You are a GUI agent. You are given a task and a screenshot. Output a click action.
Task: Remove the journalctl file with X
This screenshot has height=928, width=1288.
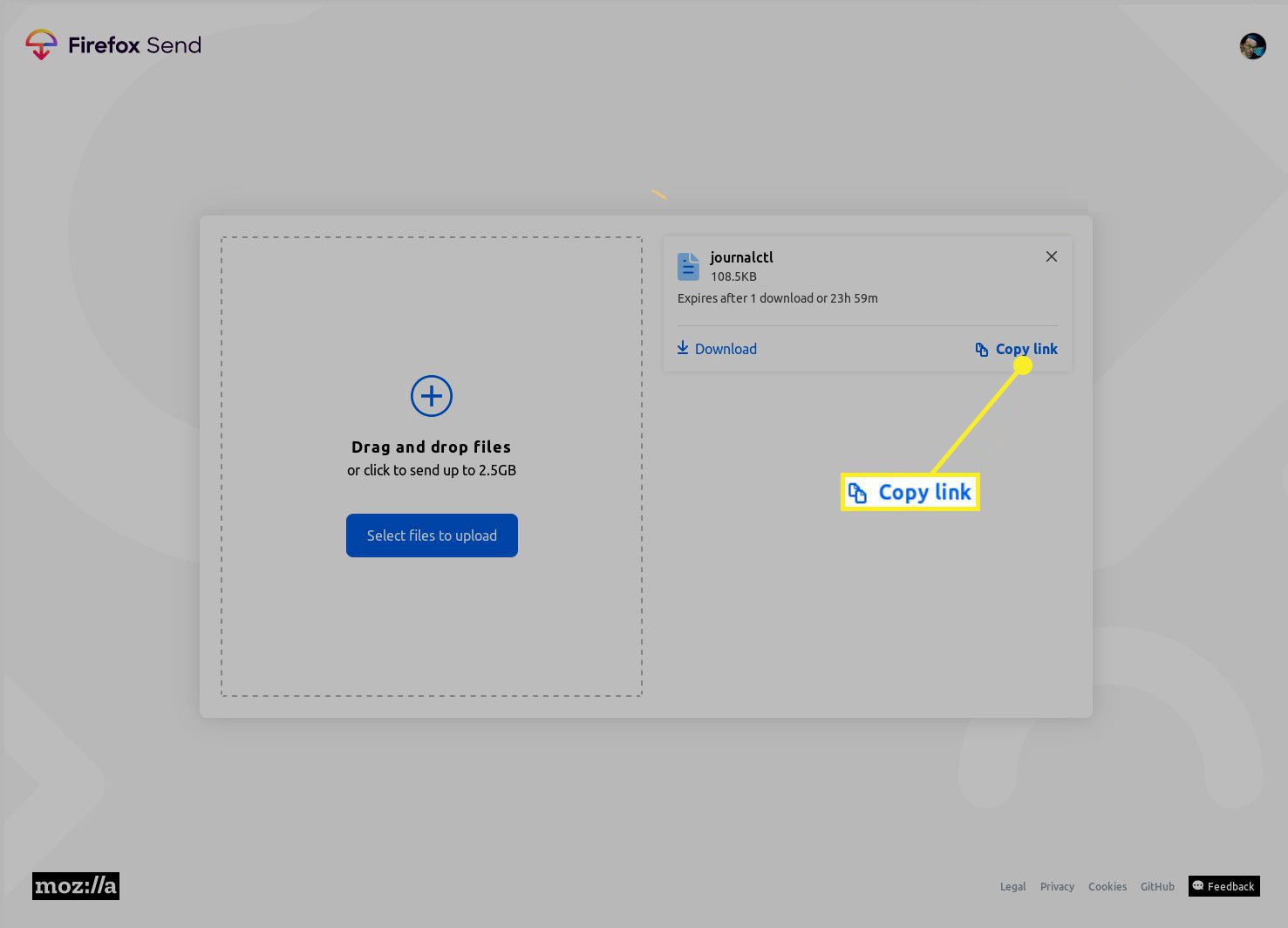1052,256
